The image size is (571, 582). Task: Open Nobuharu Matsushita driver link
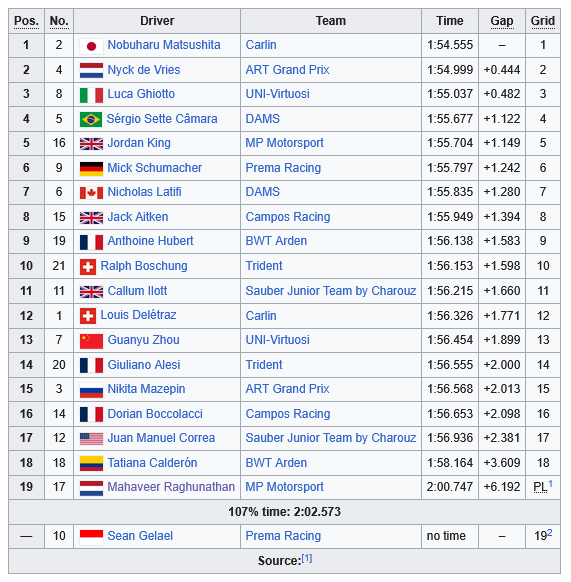click(x=164, y=45)
